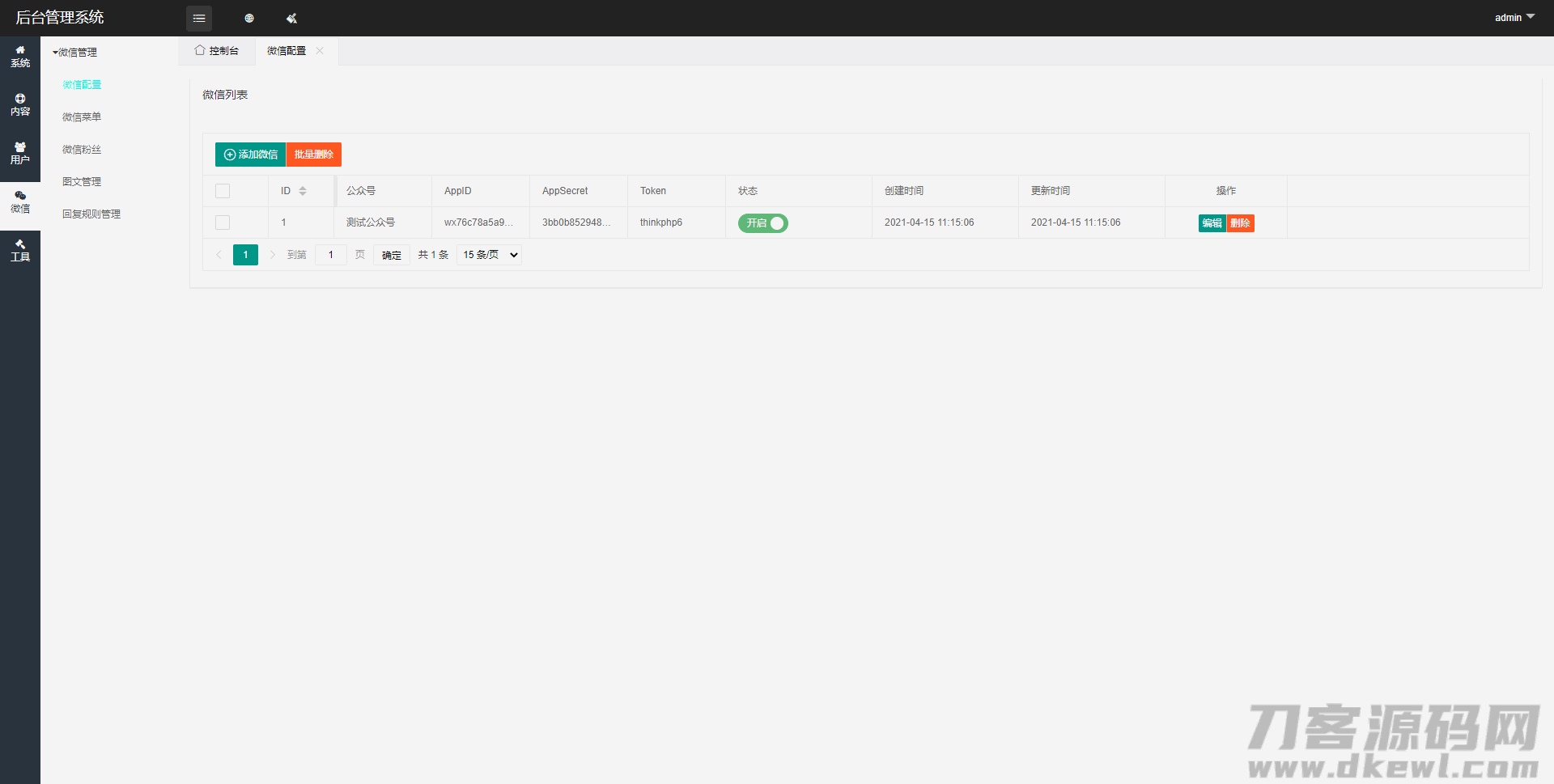This screenshot has width=1554, height=784.
Task: Select 微信菜单 in the side menu
Action: click(x=82, y=117)
